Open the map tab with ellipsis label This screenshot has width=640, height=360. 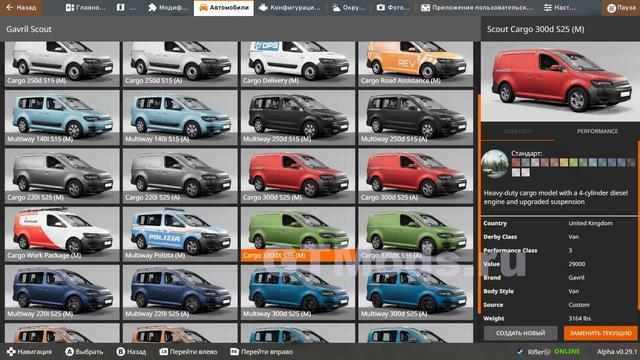pyautogui.click(x=126, y=8)
